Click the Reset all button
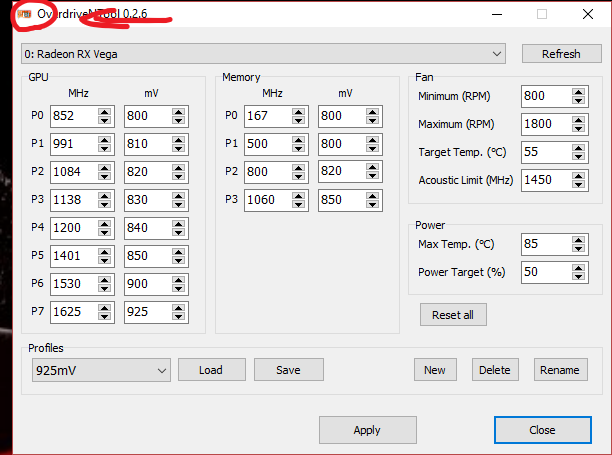Viewport: 612px width, 455px height. point(453,315)
